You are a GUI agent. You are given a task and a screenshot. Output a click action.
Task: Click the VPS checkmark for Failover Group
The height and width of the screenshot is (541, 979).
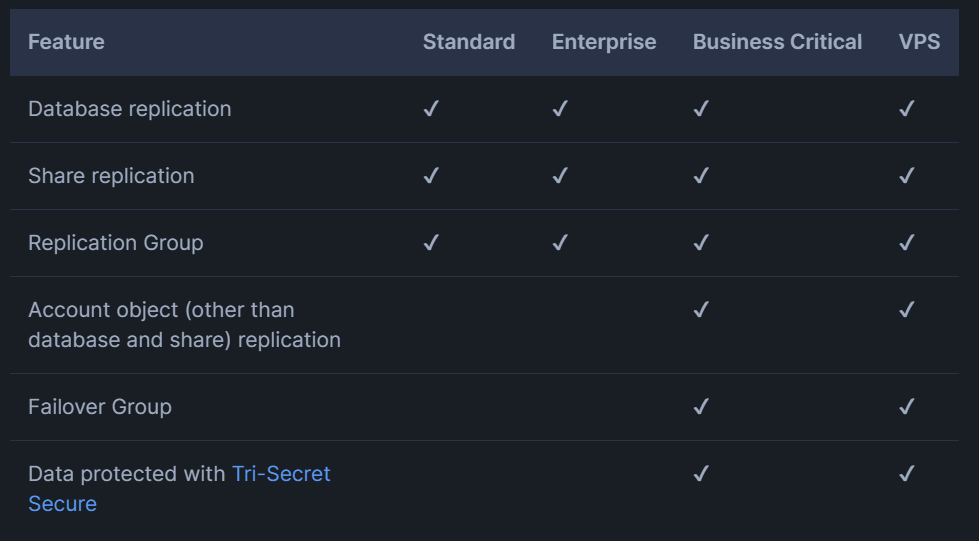coord(907,407)
